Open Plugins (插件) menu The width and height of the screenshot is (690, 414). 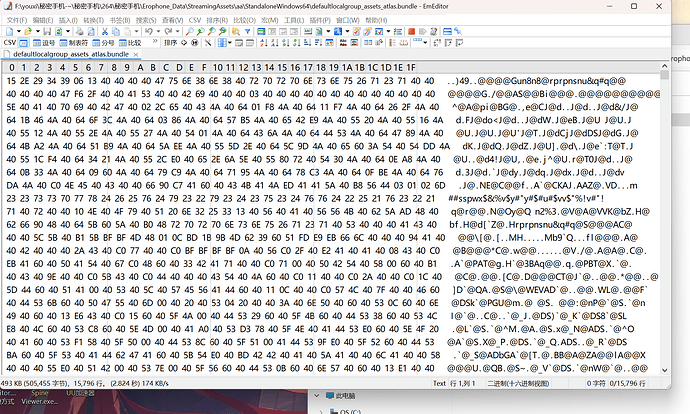[320, 20]
